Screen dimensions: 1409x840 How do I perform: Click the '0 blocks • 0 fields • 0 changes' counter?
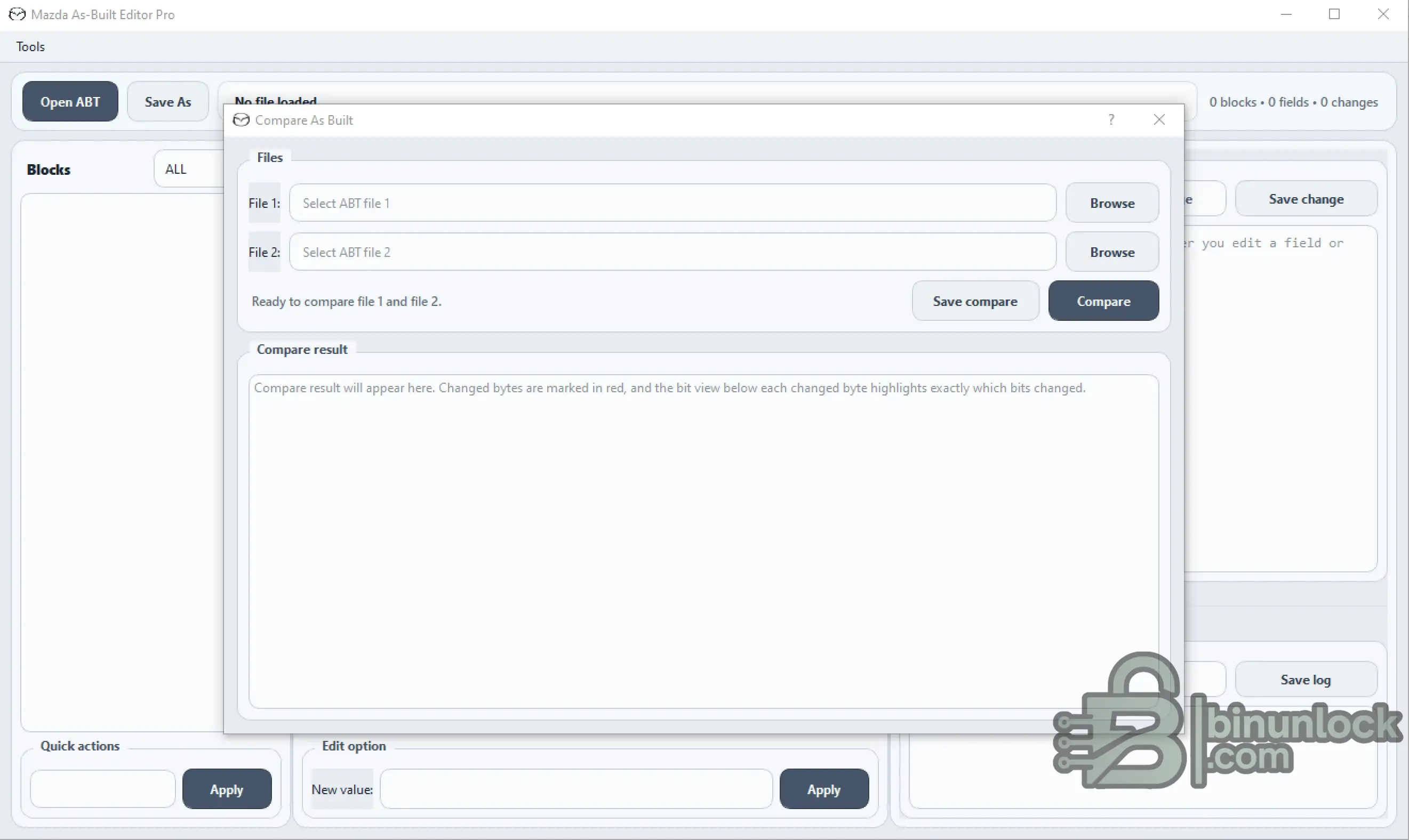point(1293,102)
